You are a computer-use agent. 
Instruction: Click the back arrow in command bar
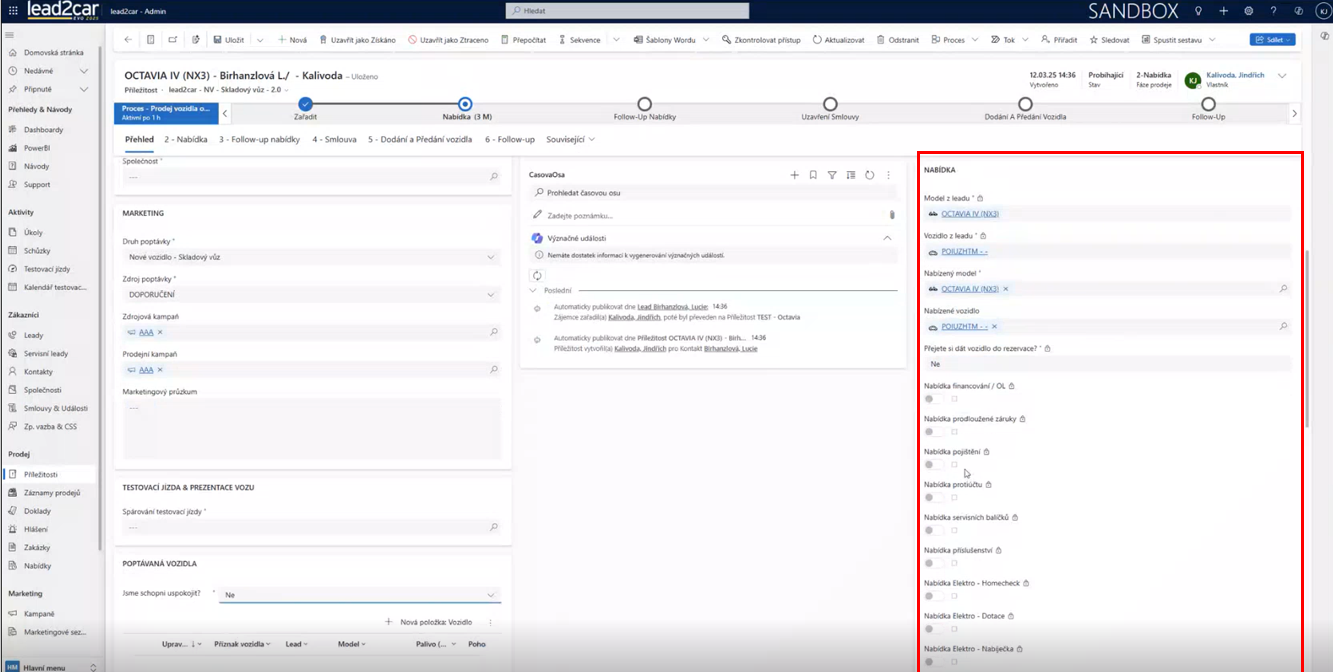pyautogui.click(x=128, y=40)
